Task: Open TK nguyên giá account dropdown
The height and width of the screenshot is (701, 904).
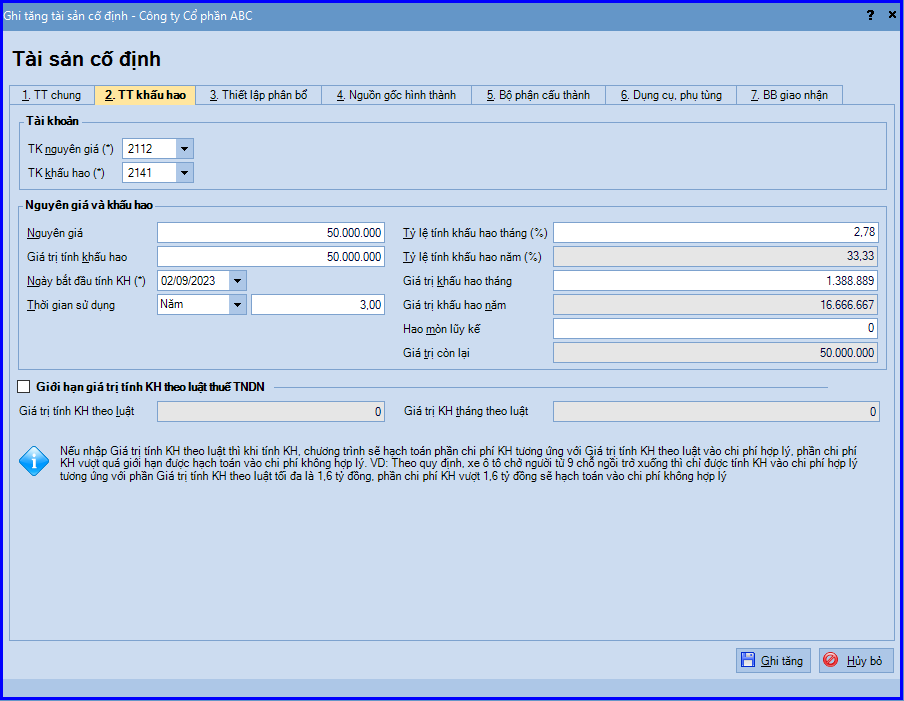Action: pyautogui.click(x=184, y=149)
